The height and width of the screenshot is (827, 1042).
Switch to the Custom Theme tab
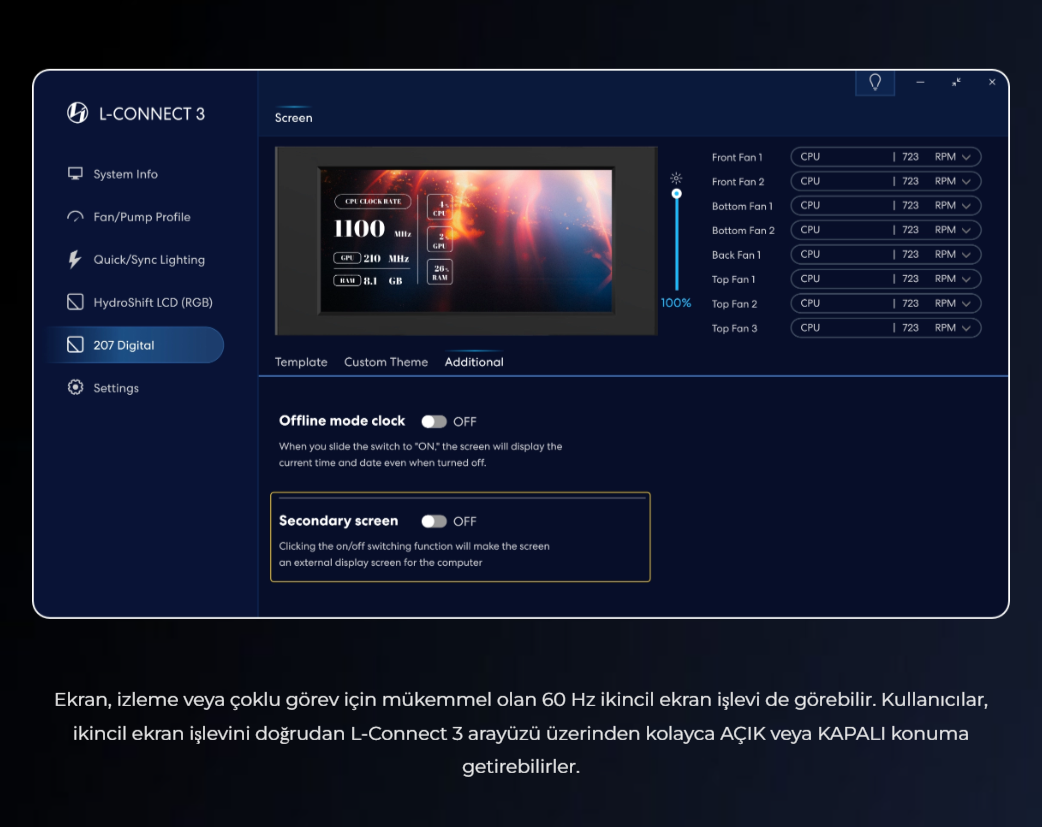click(x=385, y=362)
